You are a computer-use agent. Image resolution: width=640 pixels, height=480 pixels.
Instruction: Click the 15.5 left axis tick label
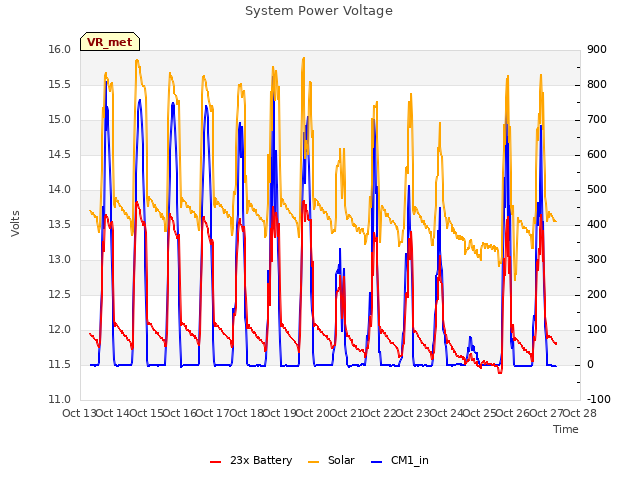point(60,85)
